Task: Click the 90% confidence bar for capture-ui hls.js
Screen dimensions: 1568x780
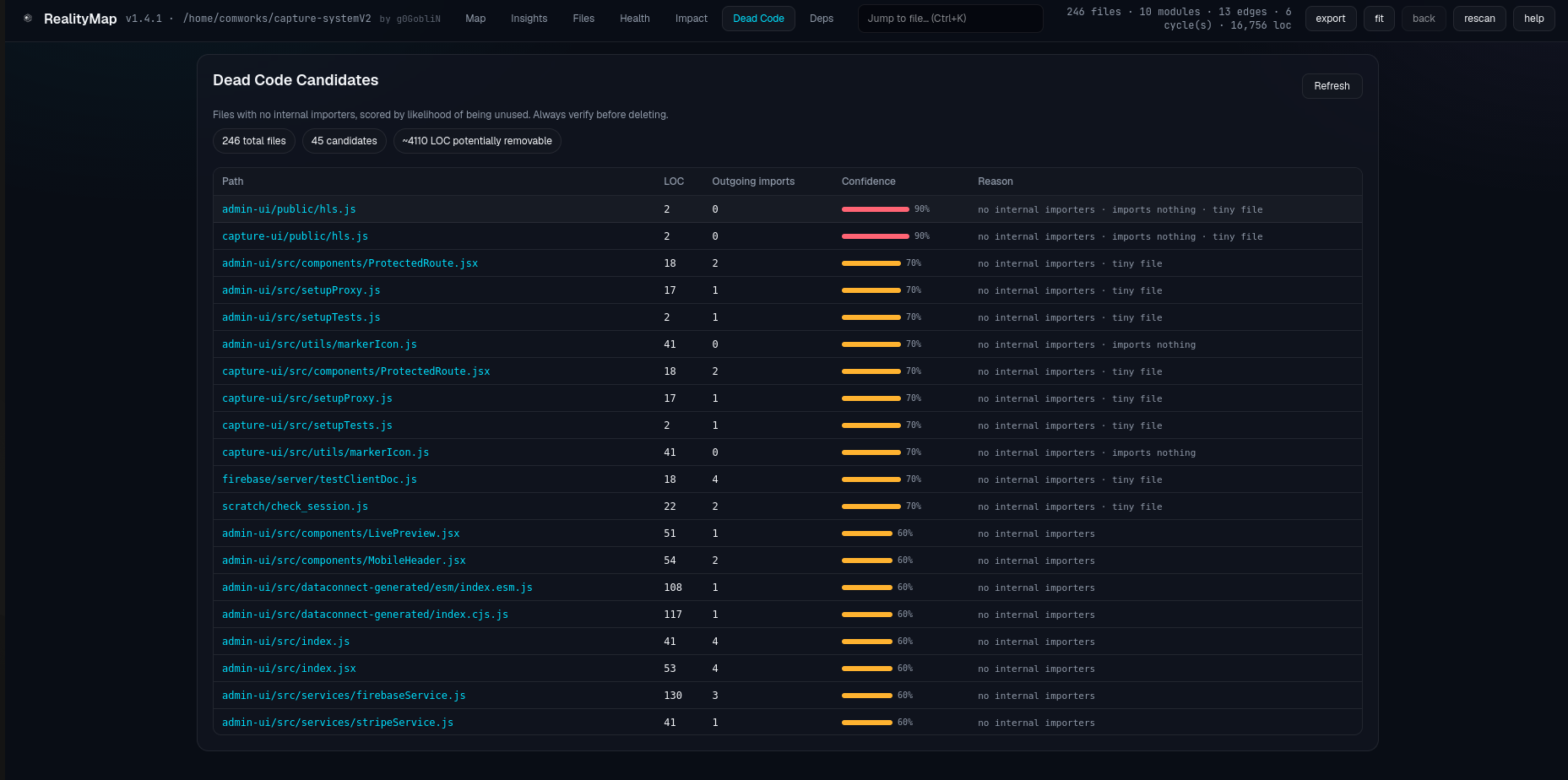Action: click(x=876, y=236)
